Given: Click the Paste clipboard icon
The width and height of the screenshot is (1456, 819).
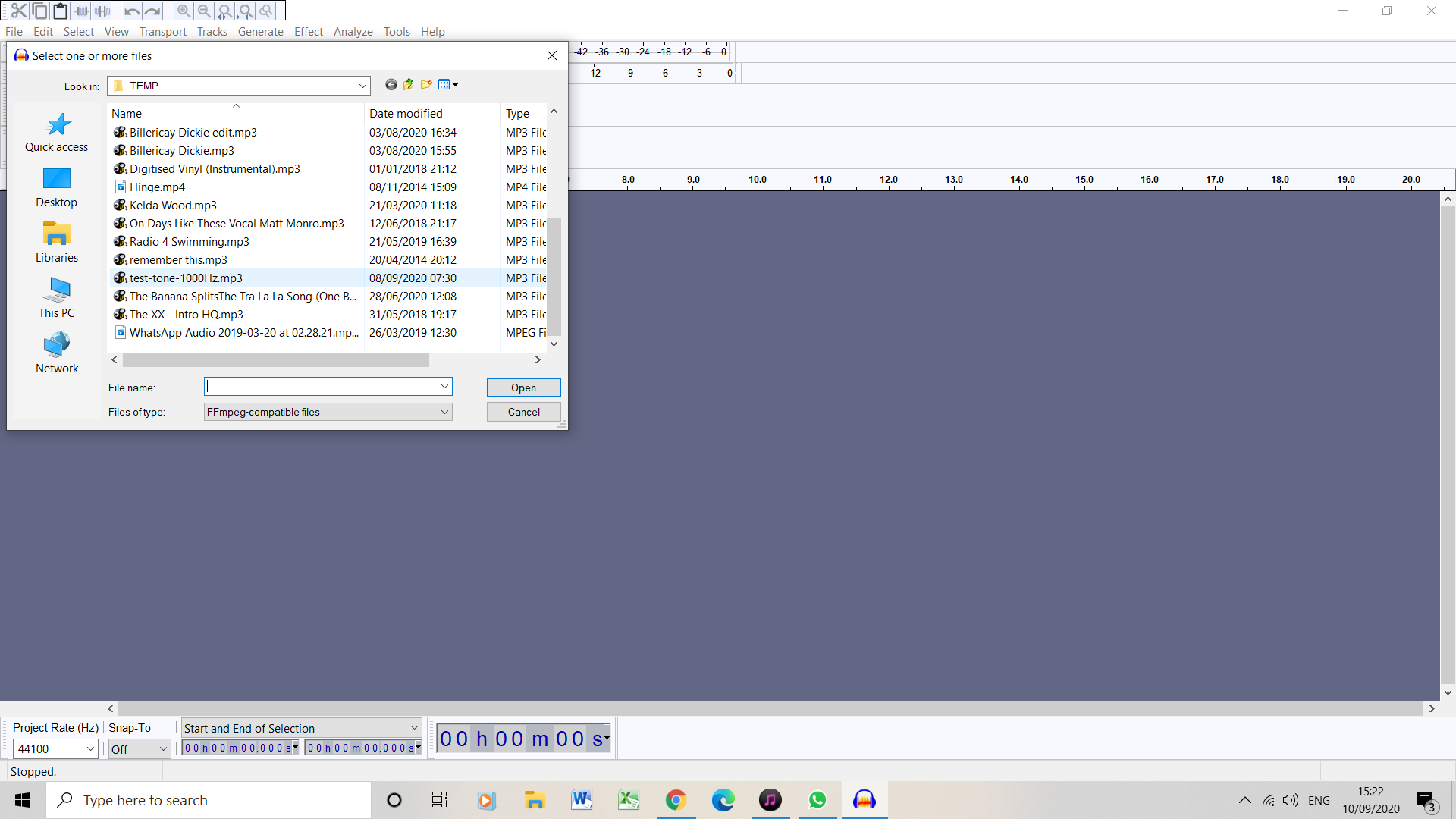Looking at the screenshot, I should (60, 11).
